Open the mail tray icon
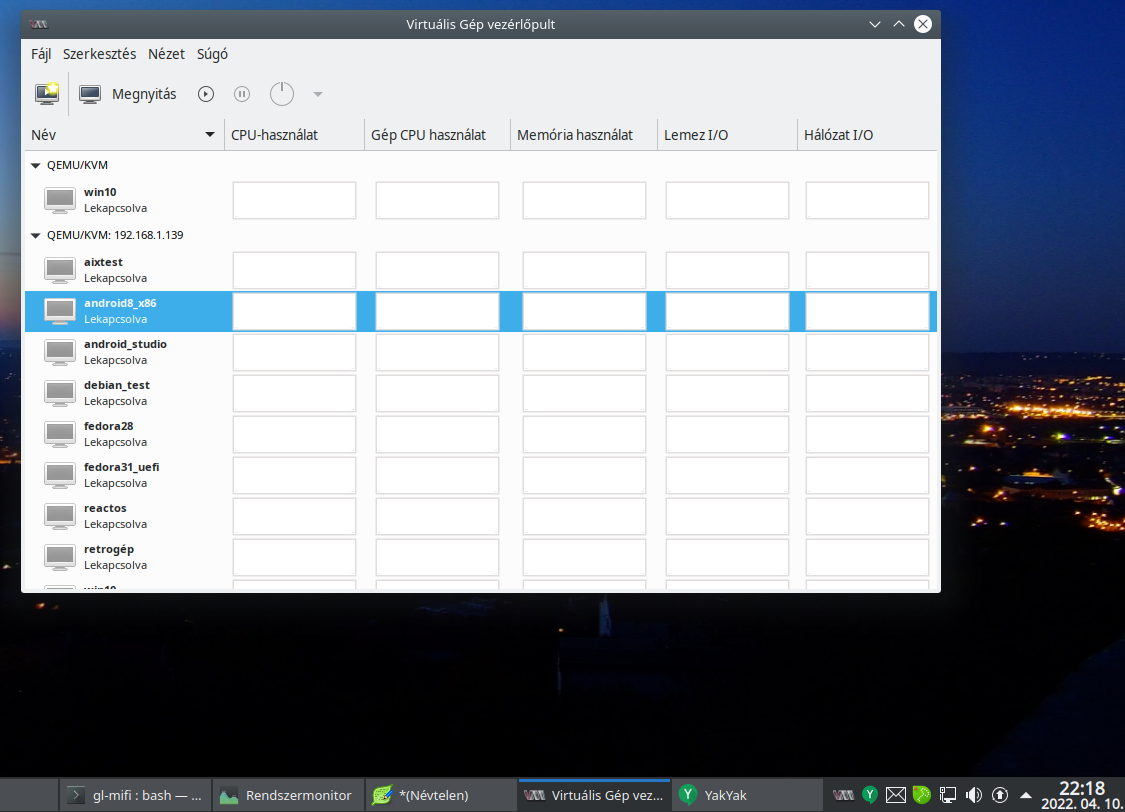Image resolution: width=1125 pixels, height=812 pixels. [895, 795]
